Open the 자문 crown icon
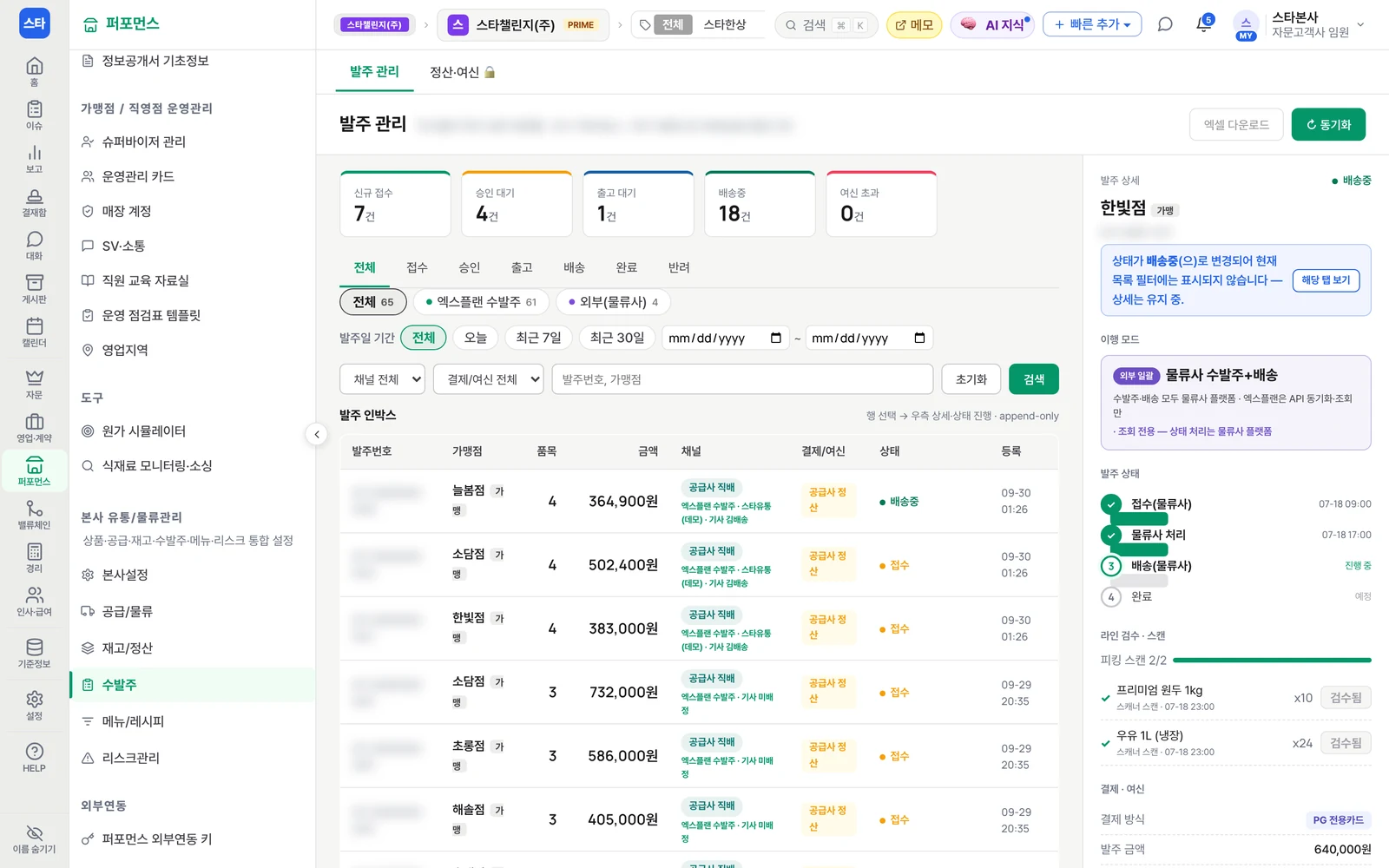Screen dimensions: 1389x868 (x=34, y=384)
